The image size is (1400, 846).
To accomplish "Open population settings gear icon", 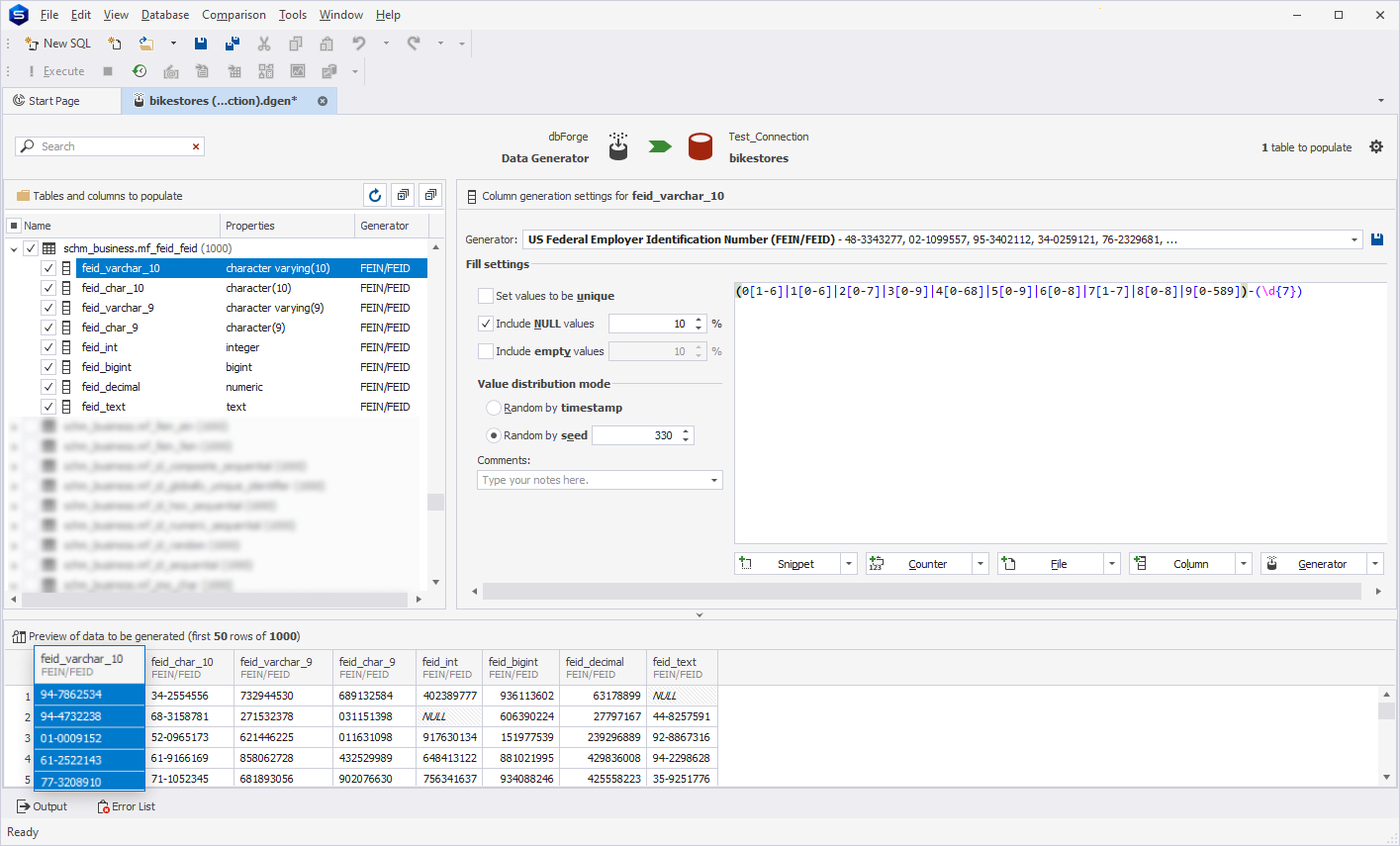I will (1376, 146).
